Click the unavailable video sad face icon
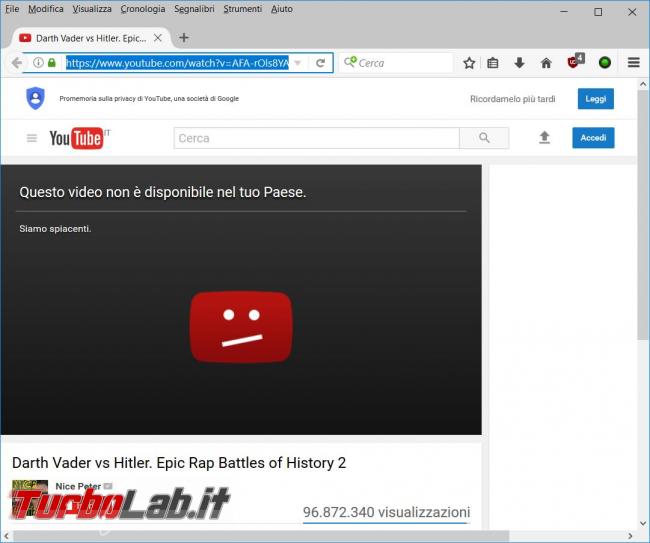This screenshot has height=543, width=650. tap(241, 327)
